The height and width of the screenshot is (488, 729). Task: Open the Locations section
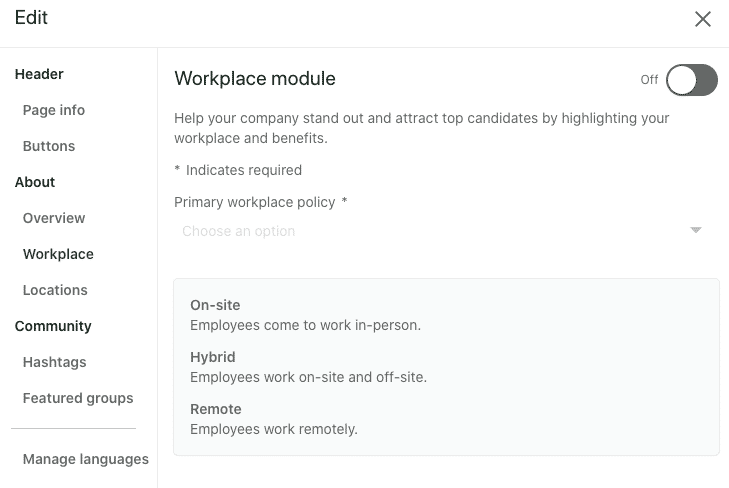[x=55, y=290]
